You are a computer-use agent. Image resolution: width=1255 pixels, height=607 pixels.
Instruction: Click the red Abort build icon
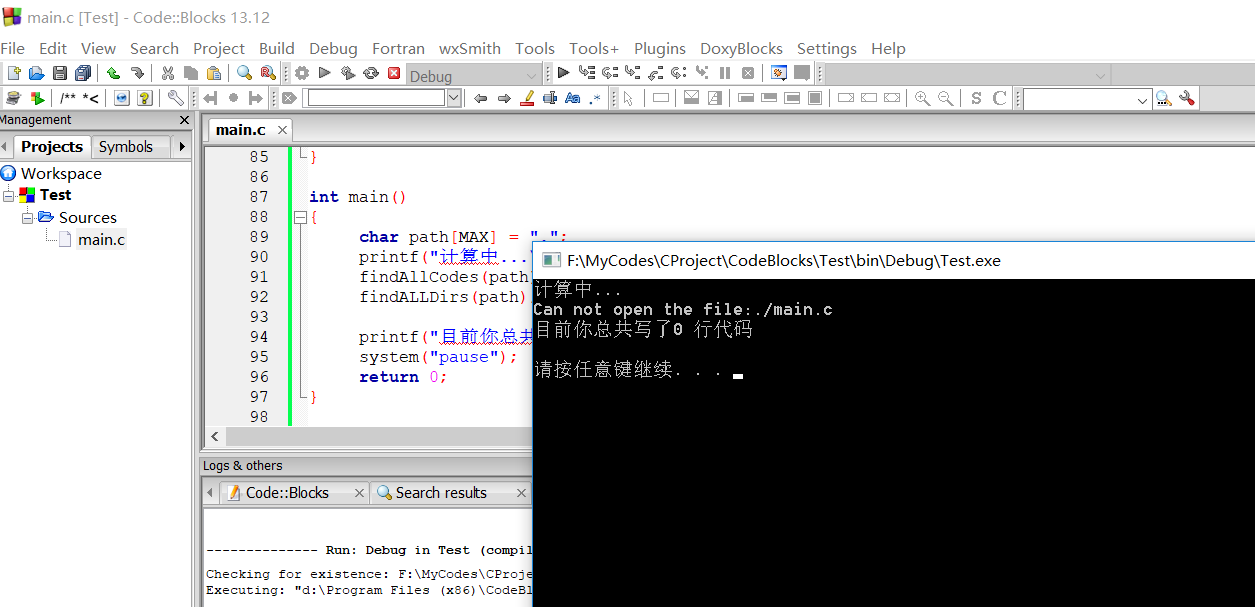tap(394, 73)
